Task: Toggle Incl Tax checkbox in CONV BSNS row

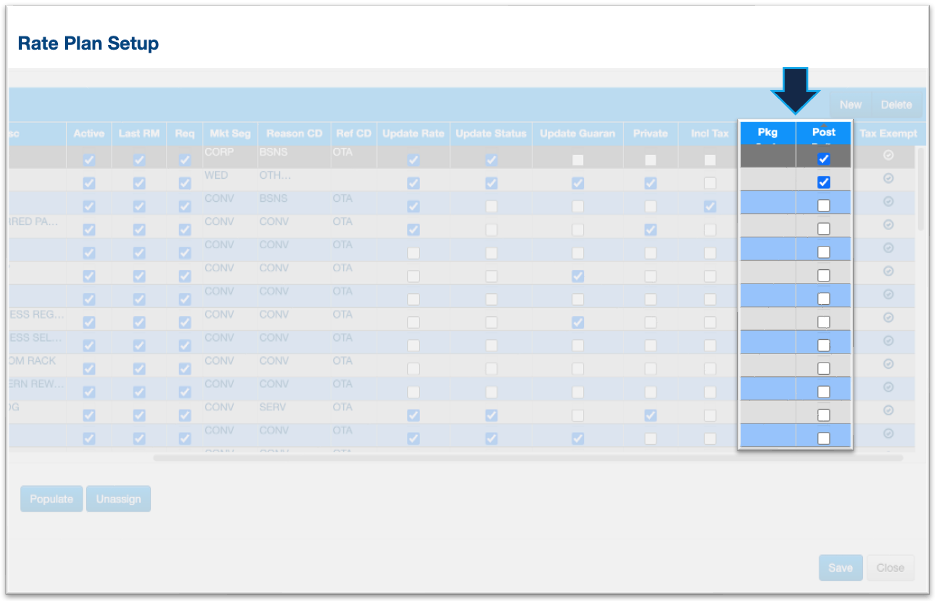Action: [x=709, y=206]
